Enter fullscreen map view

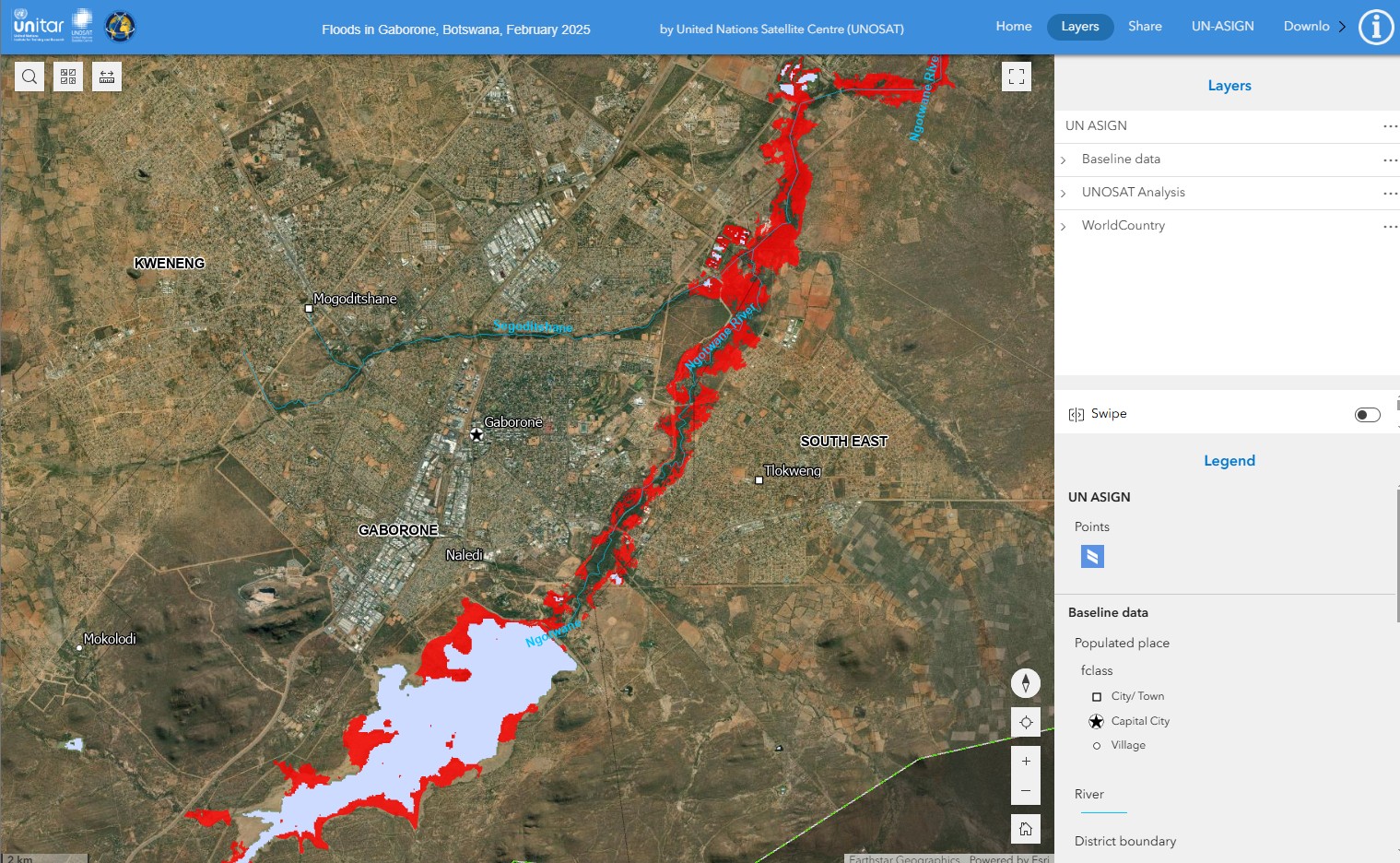[x=1016, y=77]
